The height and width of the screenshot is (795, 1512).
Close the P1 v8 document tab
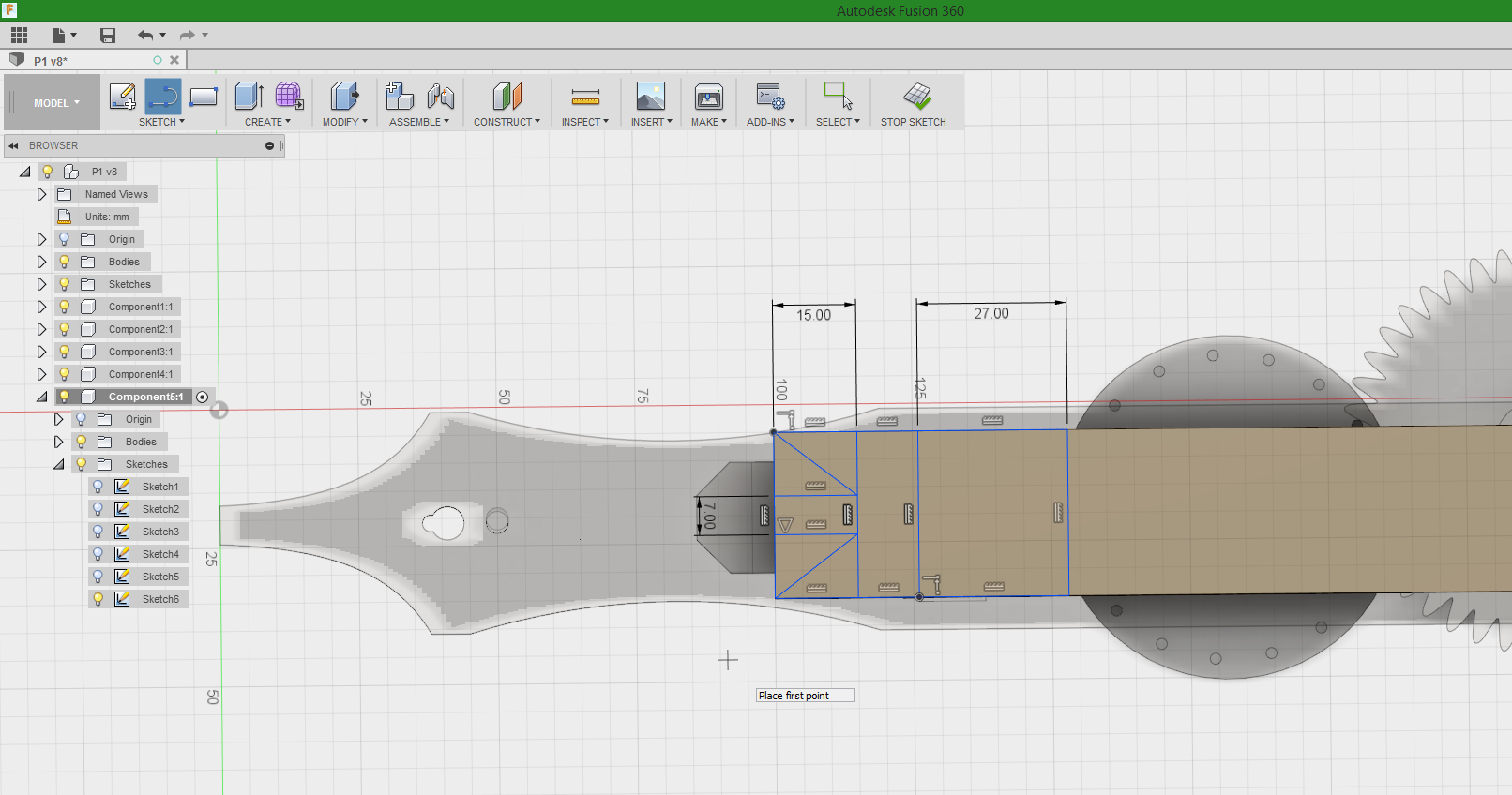[x=174, y=60]
